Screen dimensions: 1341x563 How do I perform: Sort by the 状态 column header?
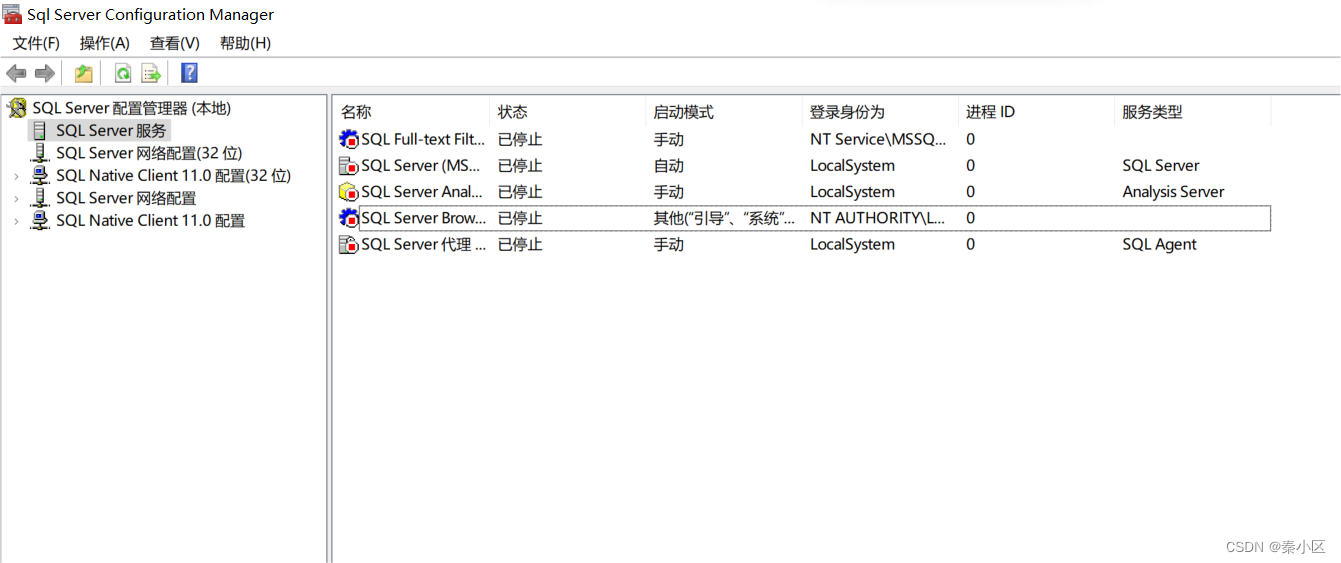tap(568, 112)
